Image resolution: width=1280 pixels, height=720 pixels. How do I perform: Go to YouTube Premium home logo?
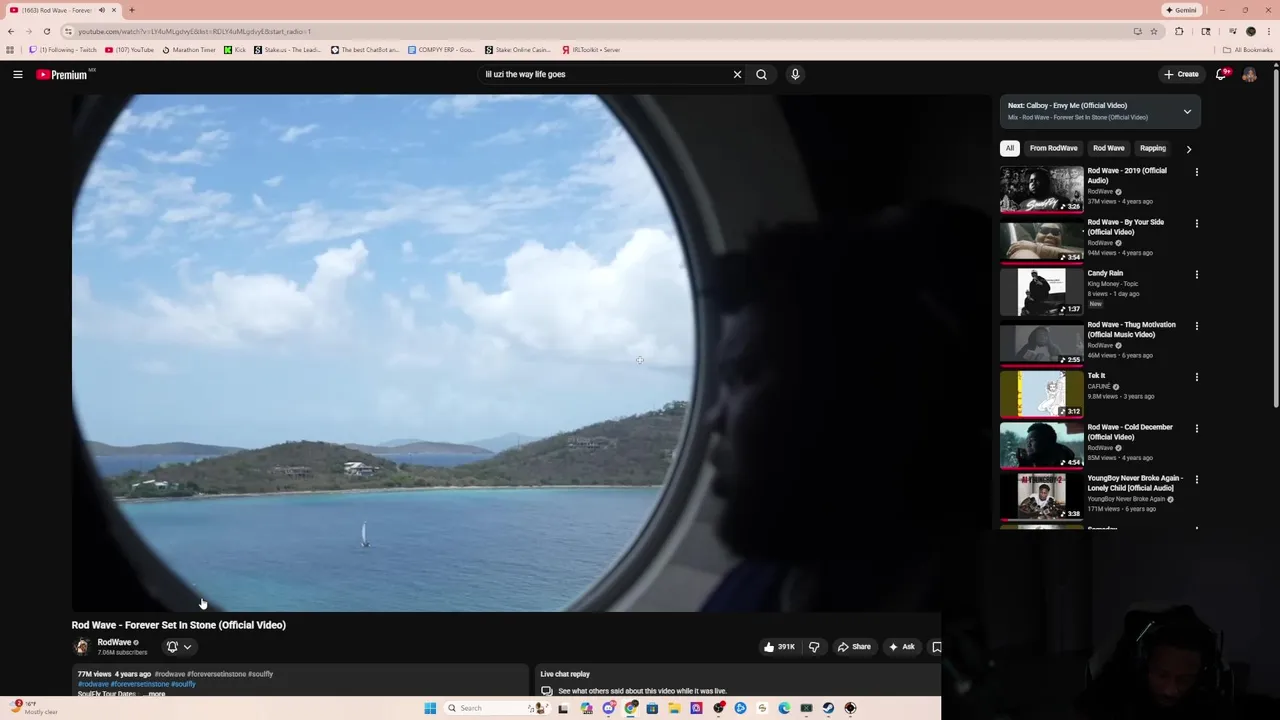pos(62,74)
